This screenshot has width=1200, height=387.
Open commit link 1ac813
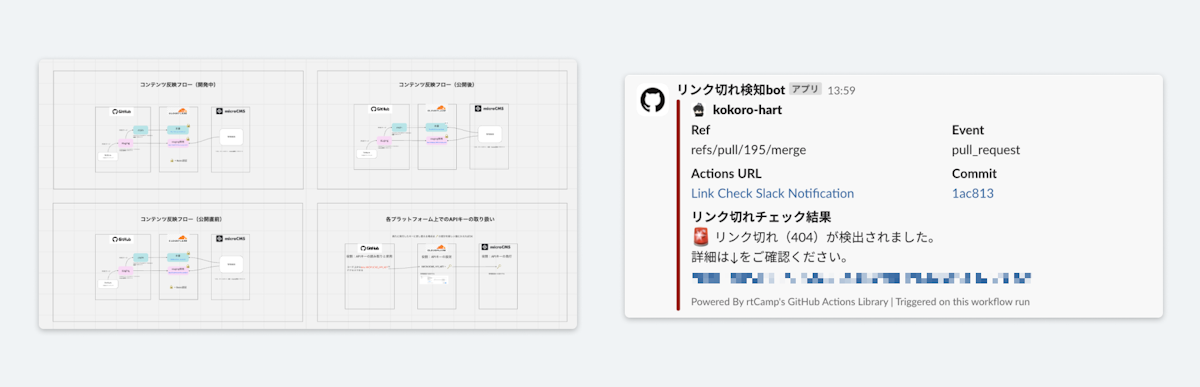(972, 193)
